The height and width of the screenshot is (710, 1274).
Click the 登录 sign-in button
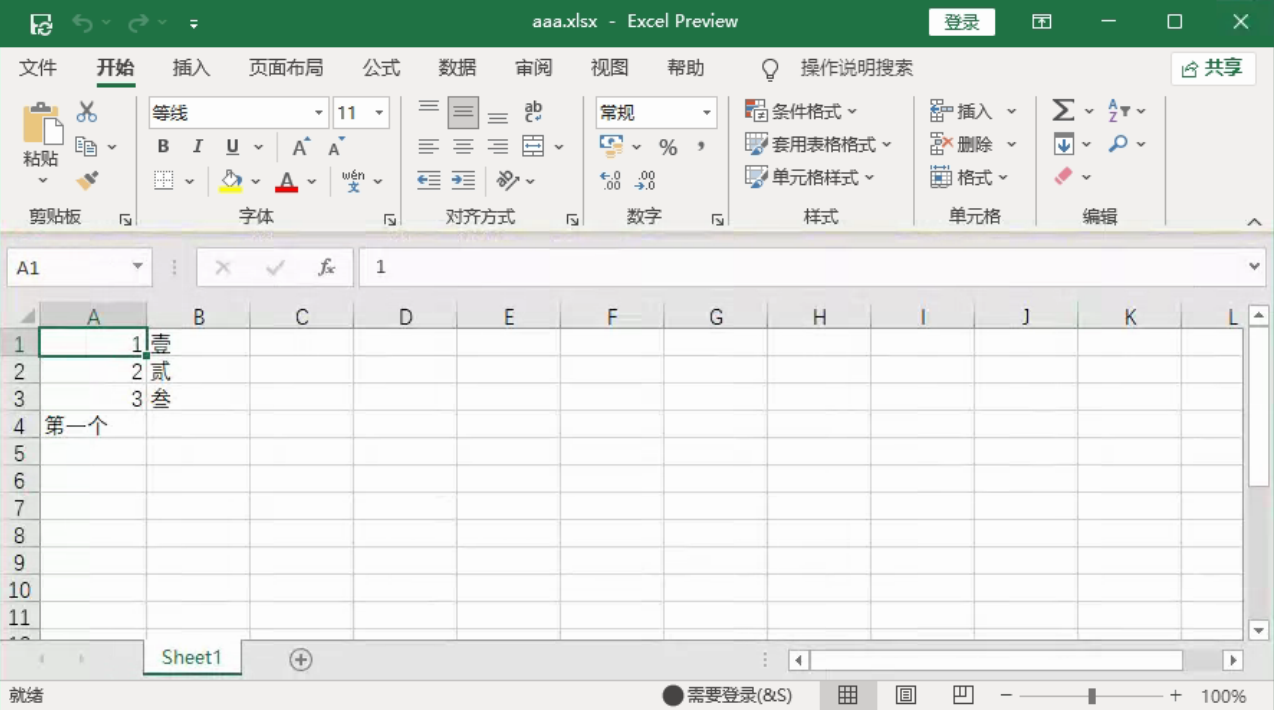(x=961, y=22)
